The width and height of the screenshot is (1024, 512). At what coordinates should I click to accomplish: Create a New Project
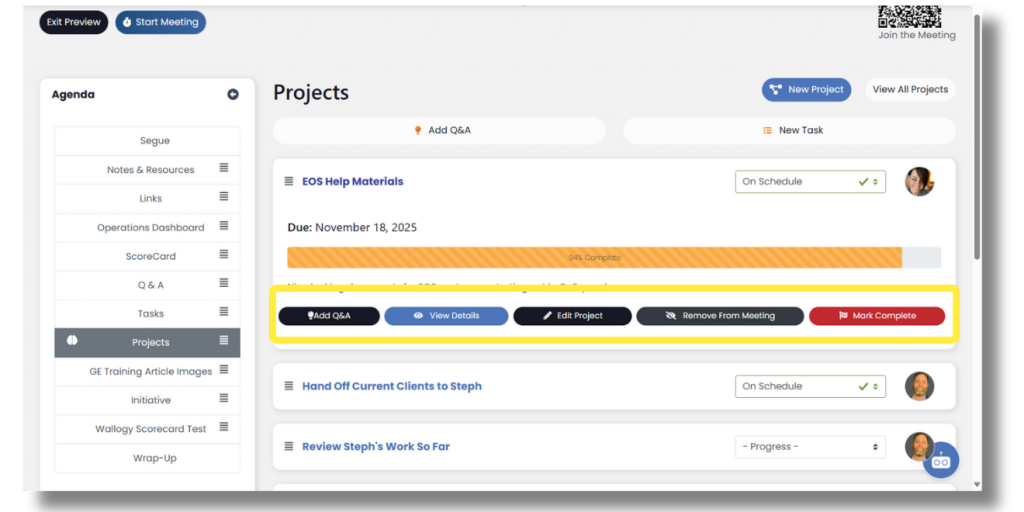(806, 90)
